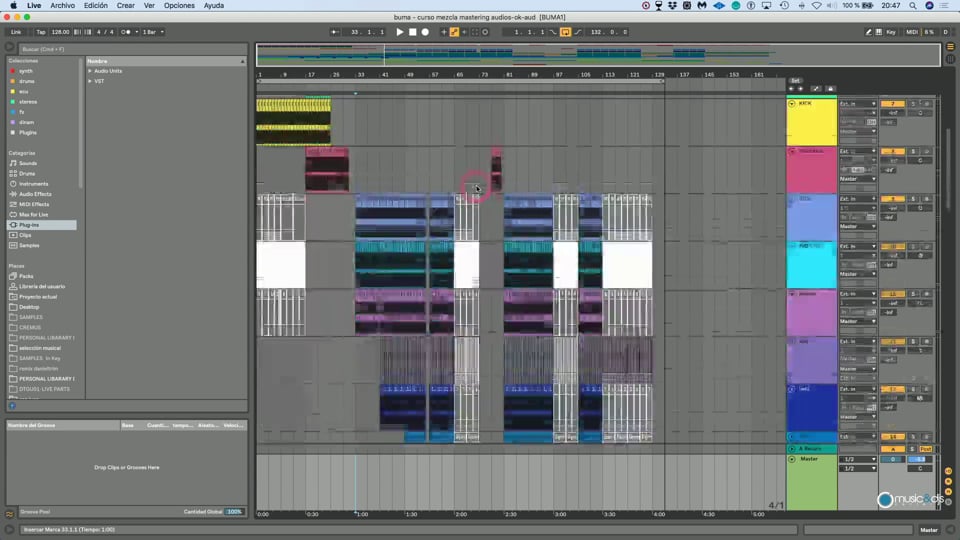Screen dimensions: 960x540
Task: Toggle Draw Mode pencil icon
Action: click(x=868, y=32)
